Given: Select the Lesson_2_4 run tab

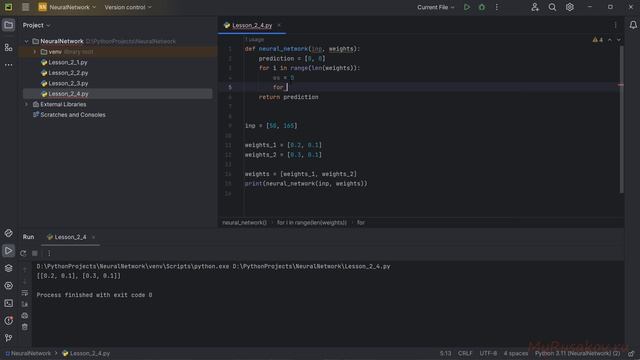Looking at the screenshot, I should tap(70, 237).
